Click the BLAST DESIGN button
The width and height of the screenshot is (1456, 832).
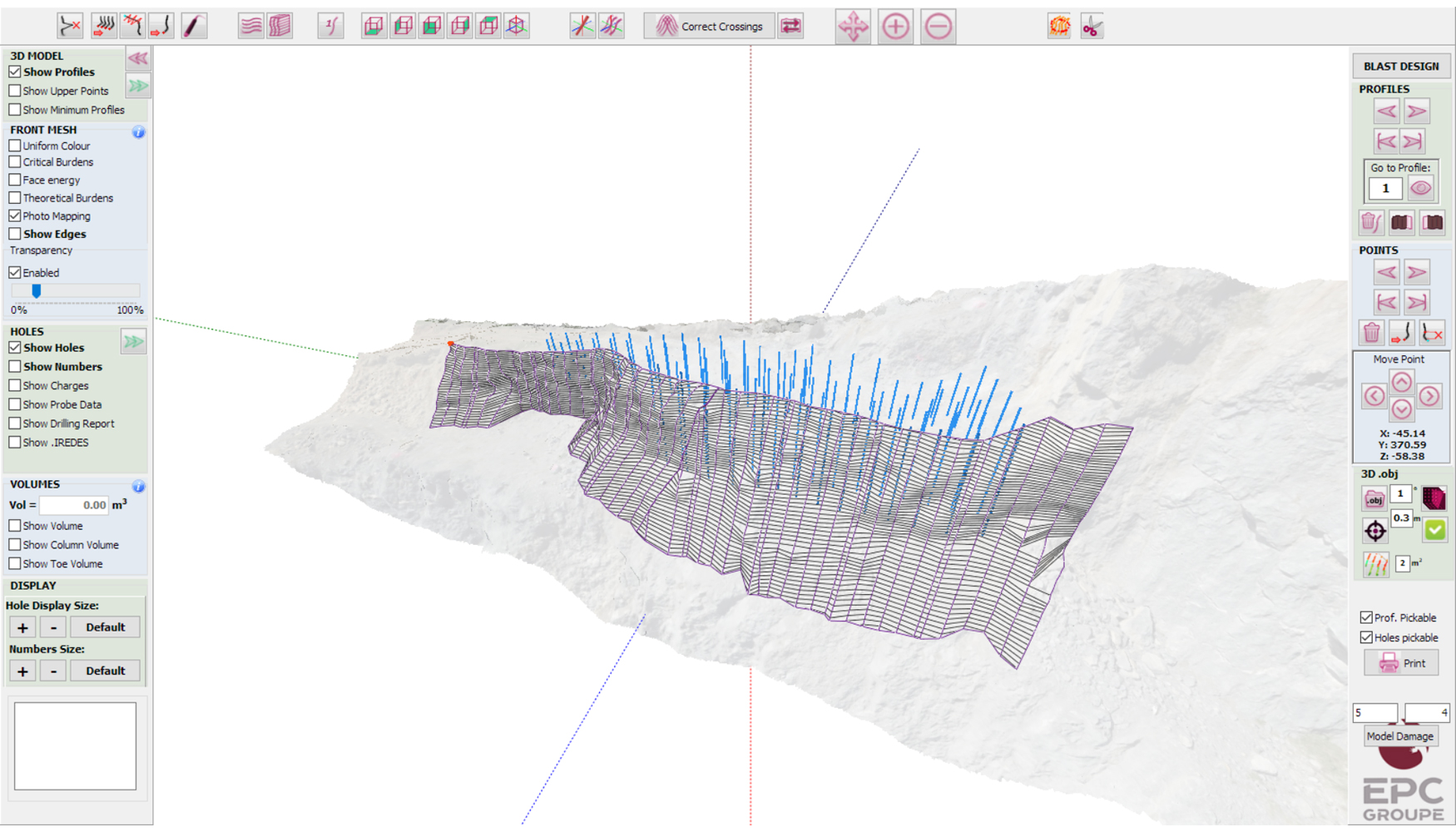[1401, 66]
